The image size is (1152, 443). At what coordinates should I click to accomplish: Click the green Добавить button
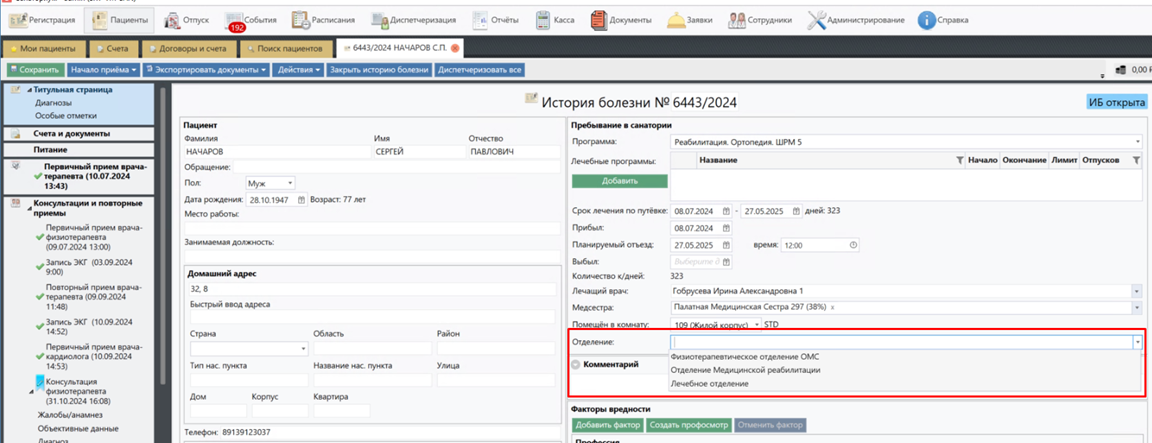(619, 181)
